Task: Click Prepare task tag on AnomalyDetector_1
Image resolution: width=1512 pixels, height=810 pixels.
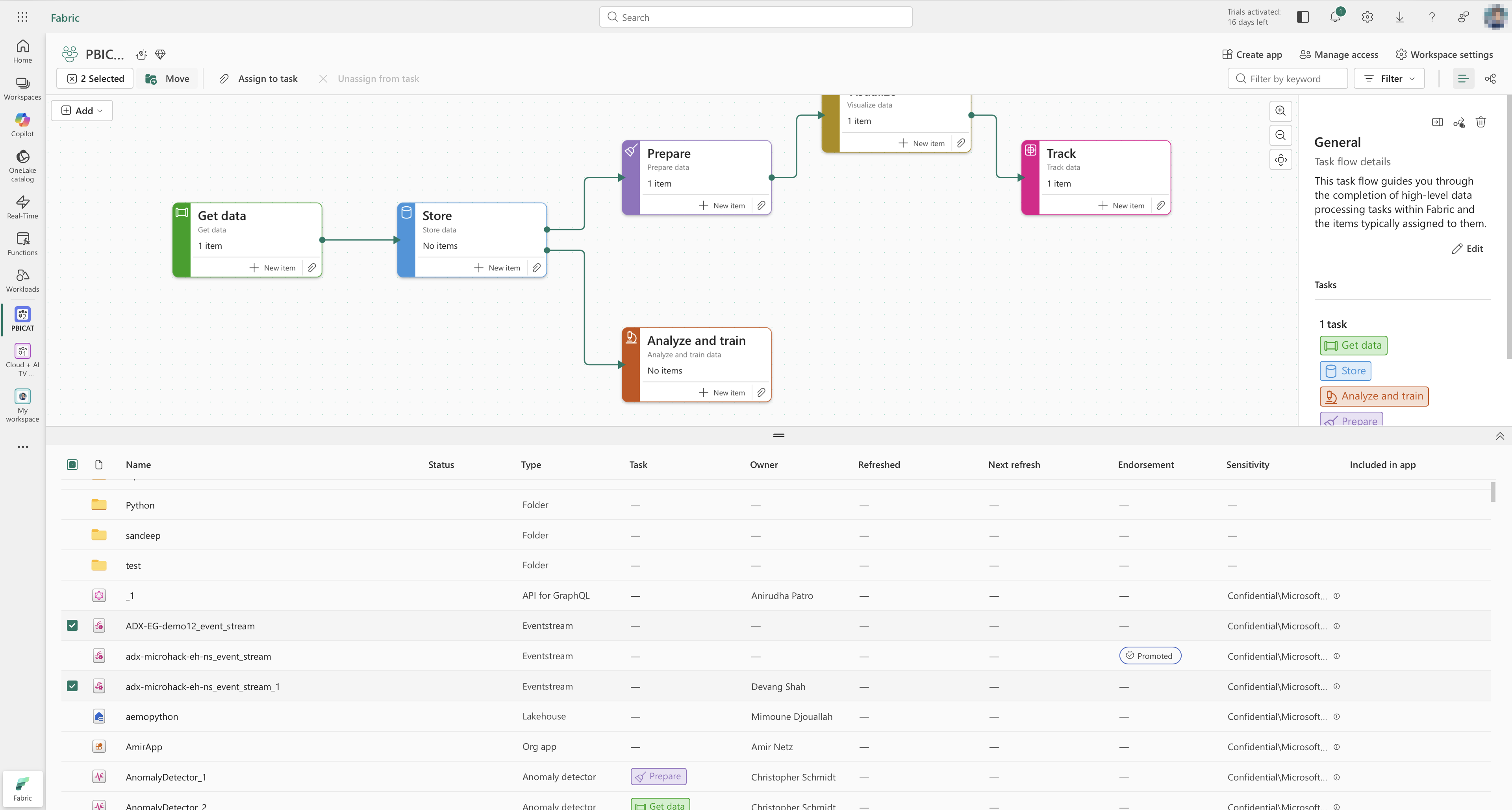Action: pos(658,777)
